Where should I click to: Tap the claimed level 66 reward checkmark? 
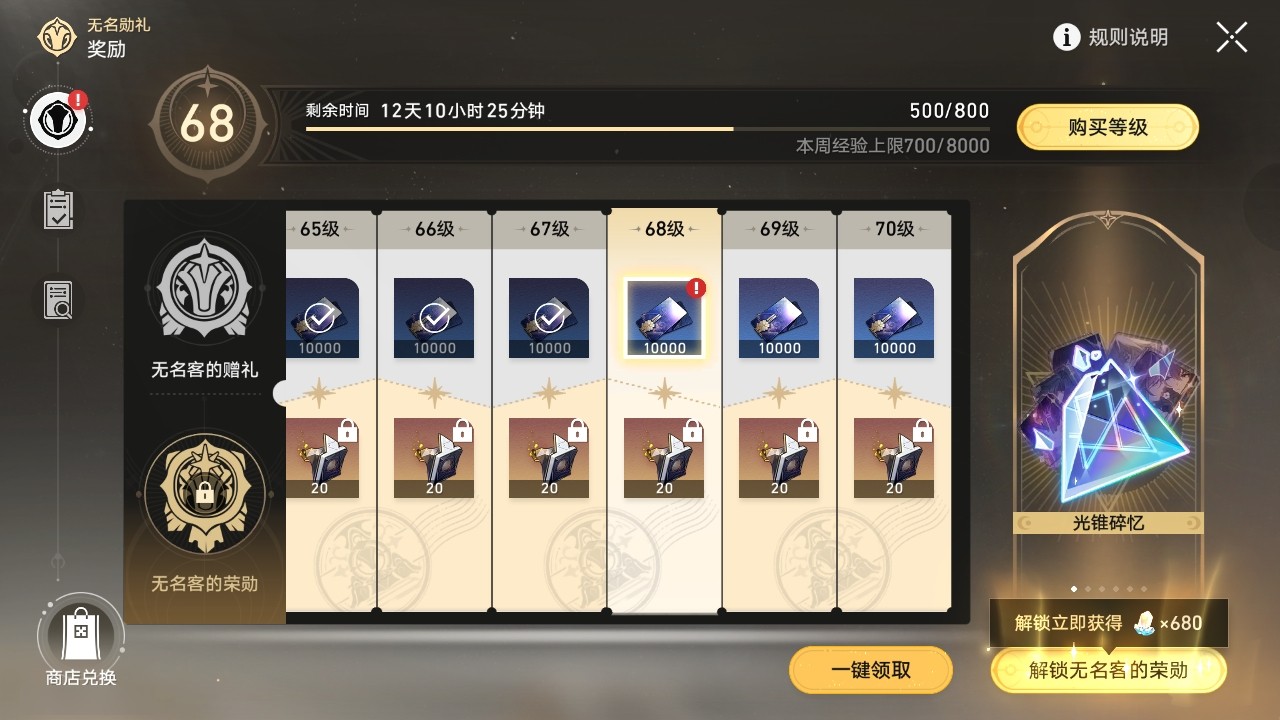434,318
